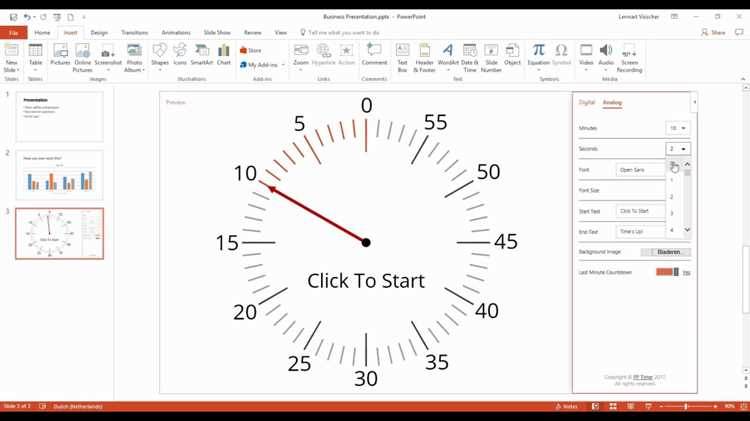Switch to Slide Sorter view in status bar
Image resolution: width=750 pixels, height=421 pixels.
(613, 406)
